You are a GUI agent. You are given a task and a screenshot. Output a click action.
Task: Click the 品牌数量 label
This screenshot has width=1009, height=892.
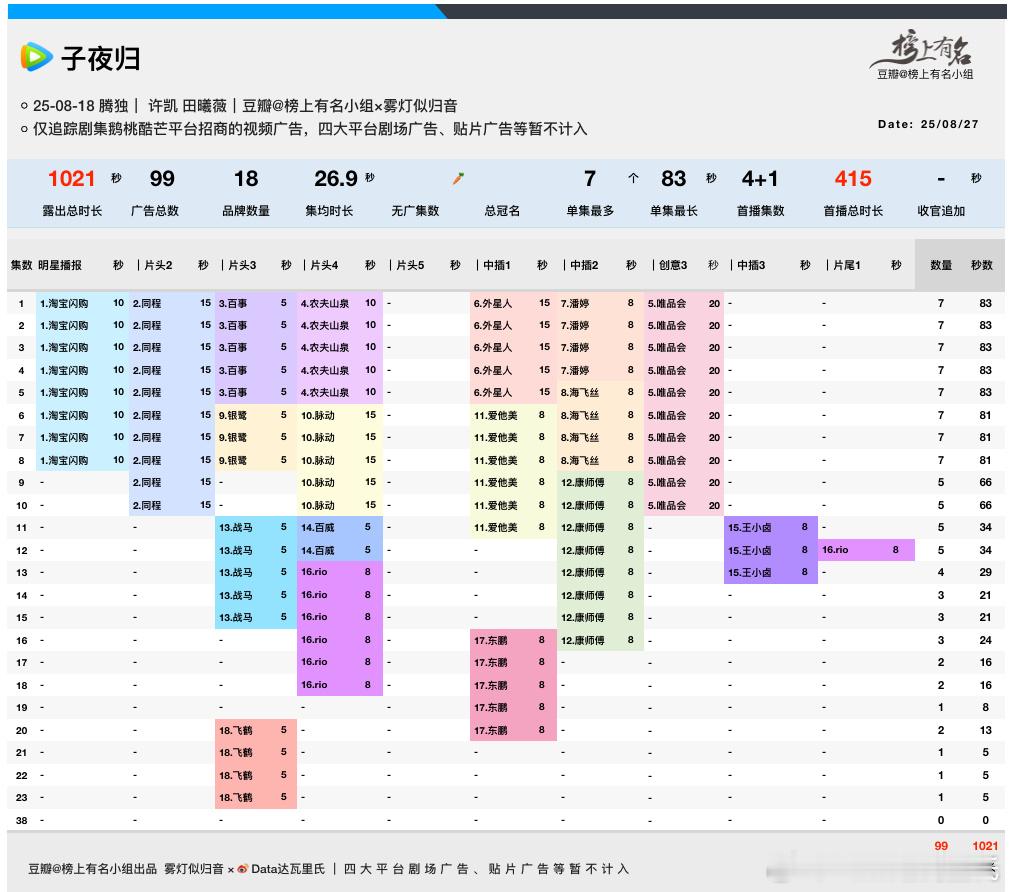[246, 211]
